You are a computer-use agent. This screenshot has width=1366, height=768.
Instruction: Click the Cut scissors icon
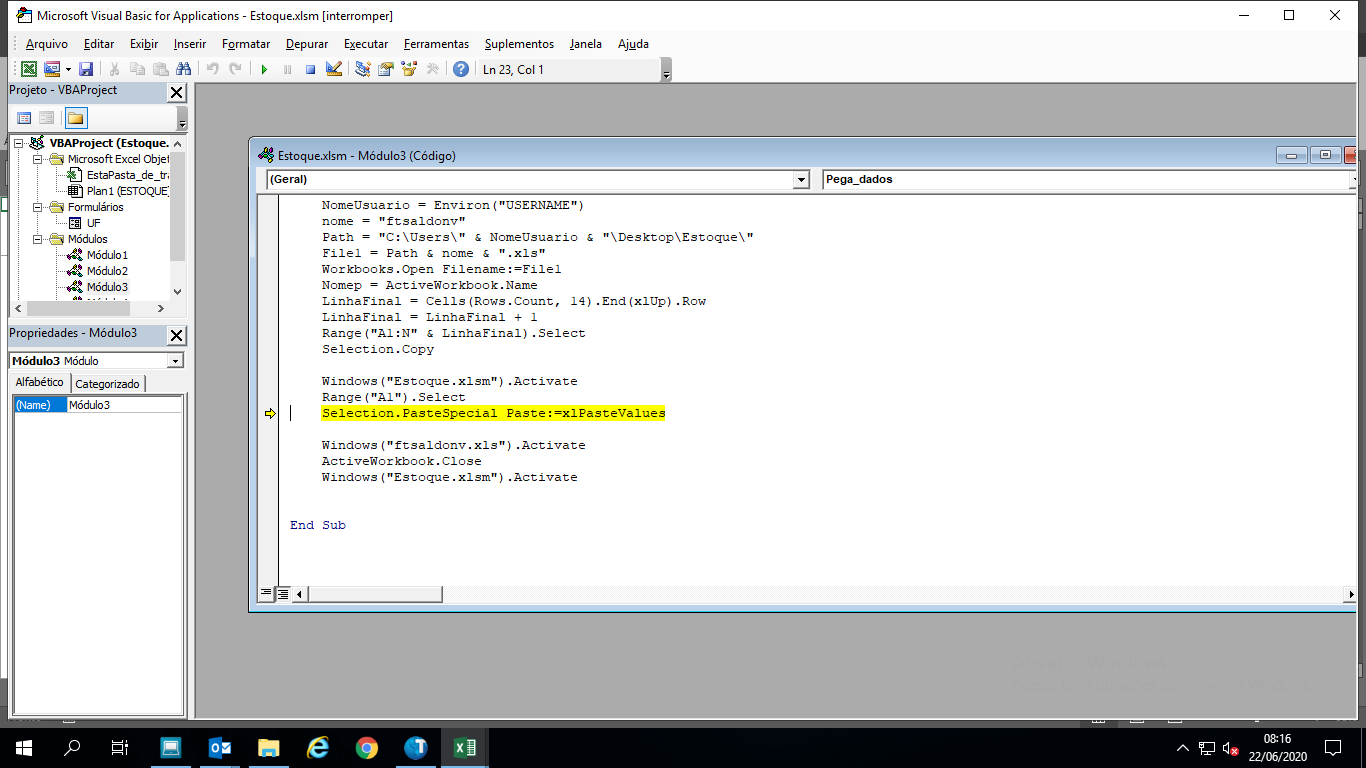(115, 69)
